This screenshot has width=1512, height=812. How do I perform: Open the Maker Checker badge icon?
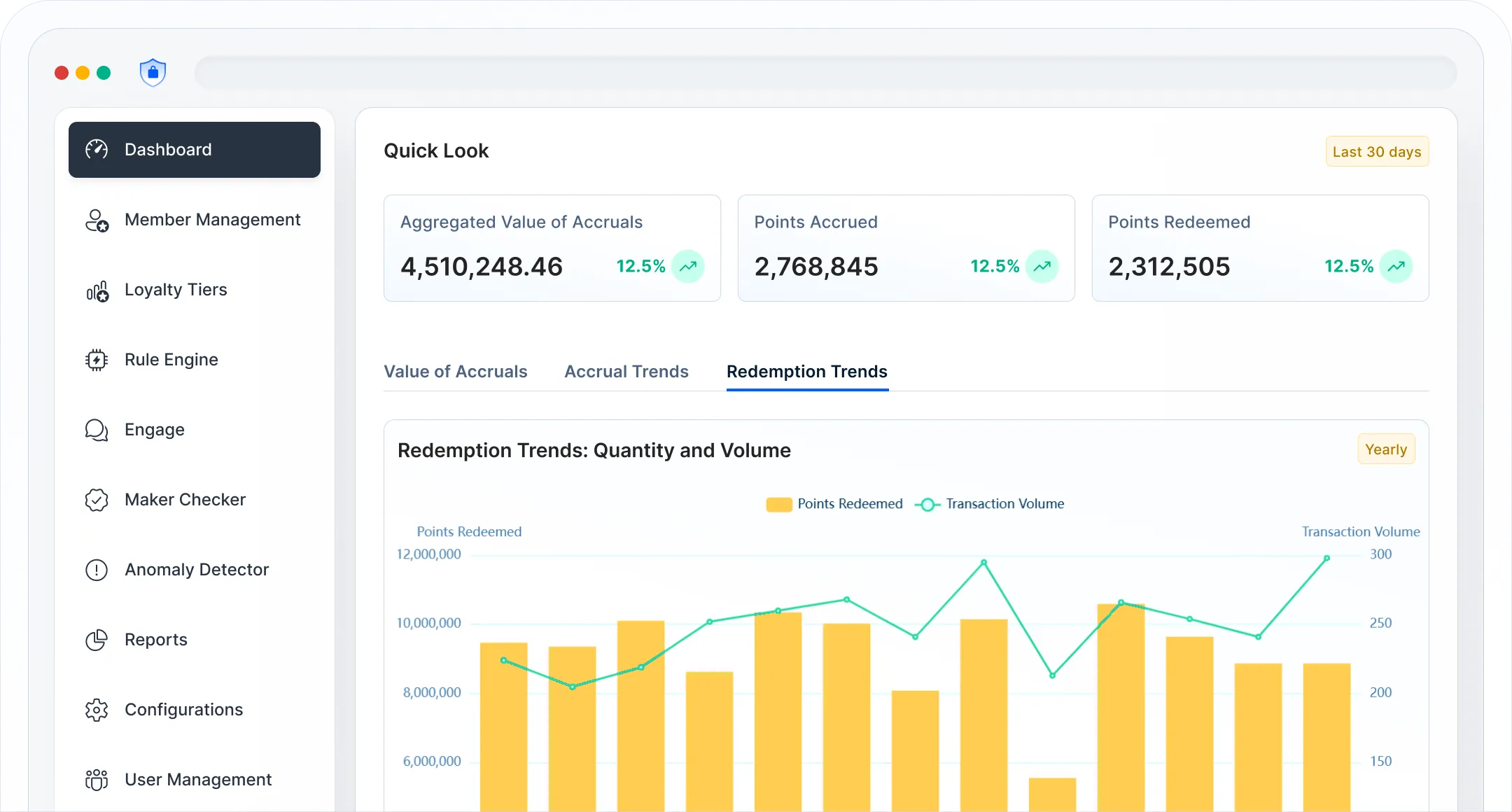97,500
